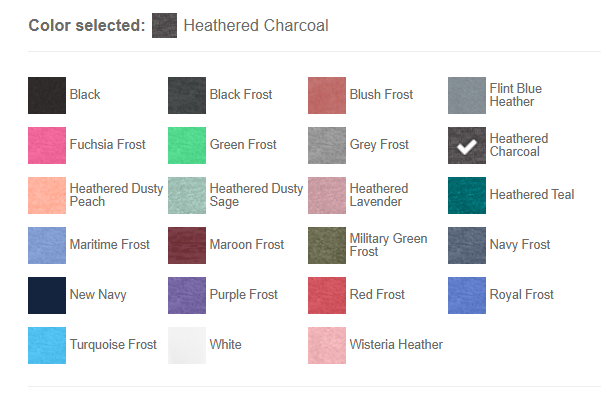Select the Black color swatch

click(47, 95)
